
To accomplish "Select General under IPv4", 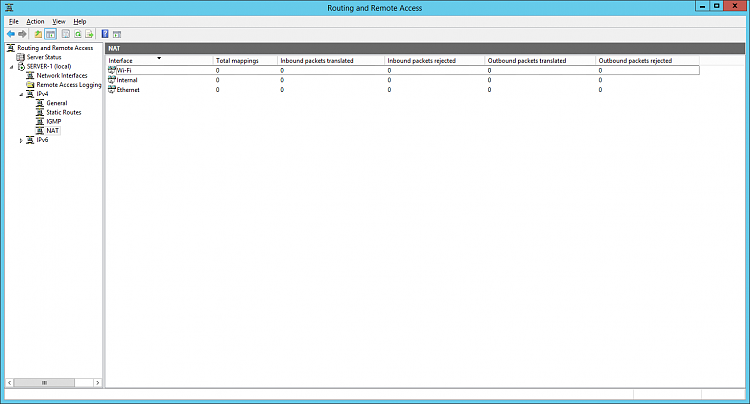I will pos(56,103).
